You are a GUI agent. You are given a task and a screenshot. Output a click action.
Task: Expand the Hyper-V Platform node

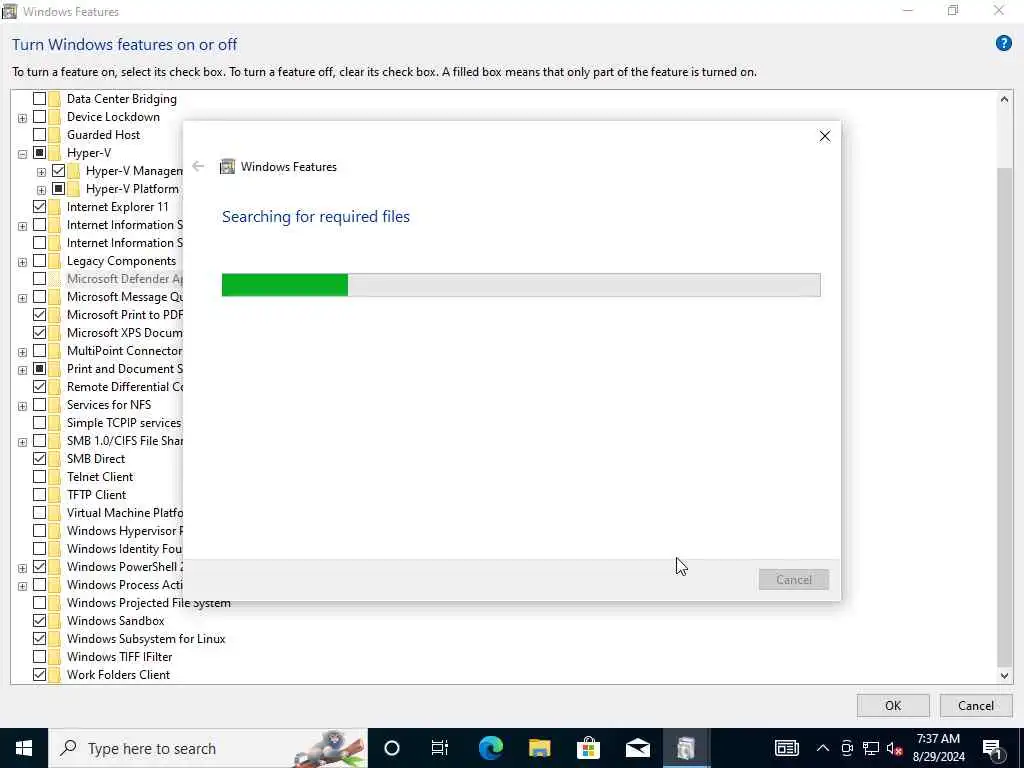point(41,190)
